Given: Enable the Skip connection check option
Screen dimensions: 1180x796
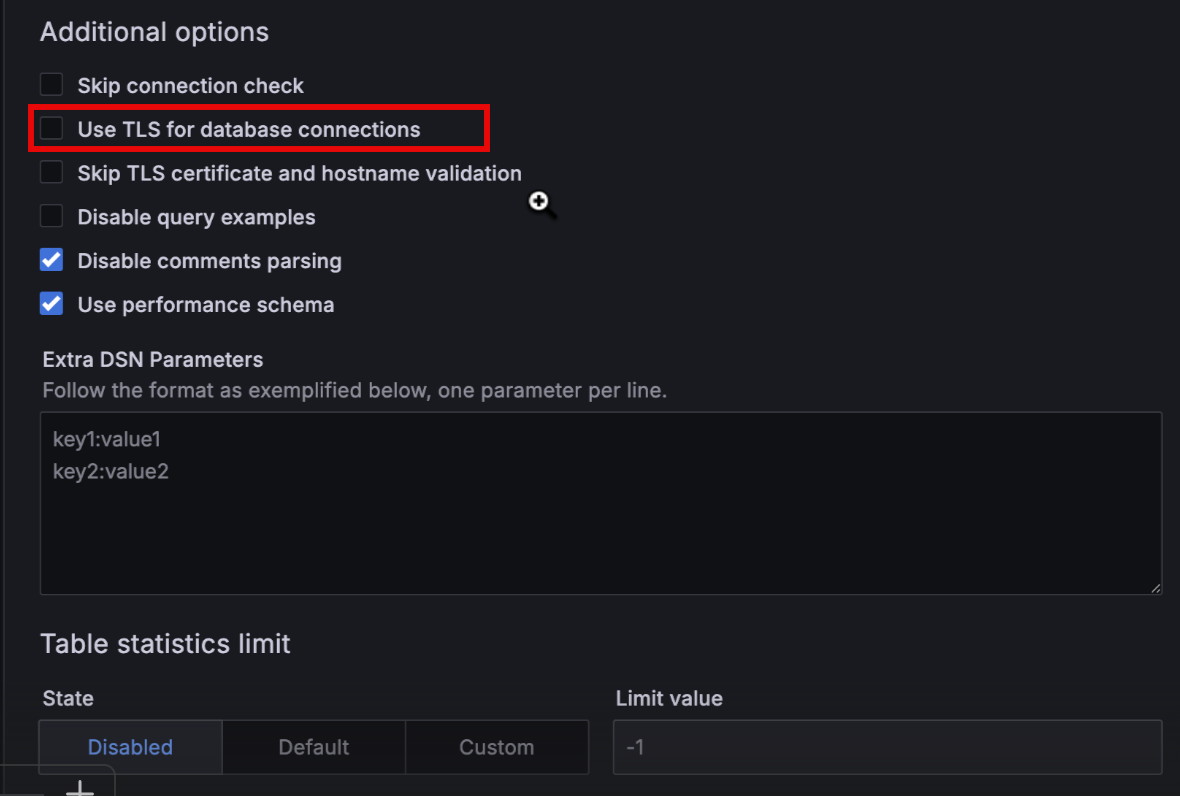Looking at the screenshot, I should 51,85.
